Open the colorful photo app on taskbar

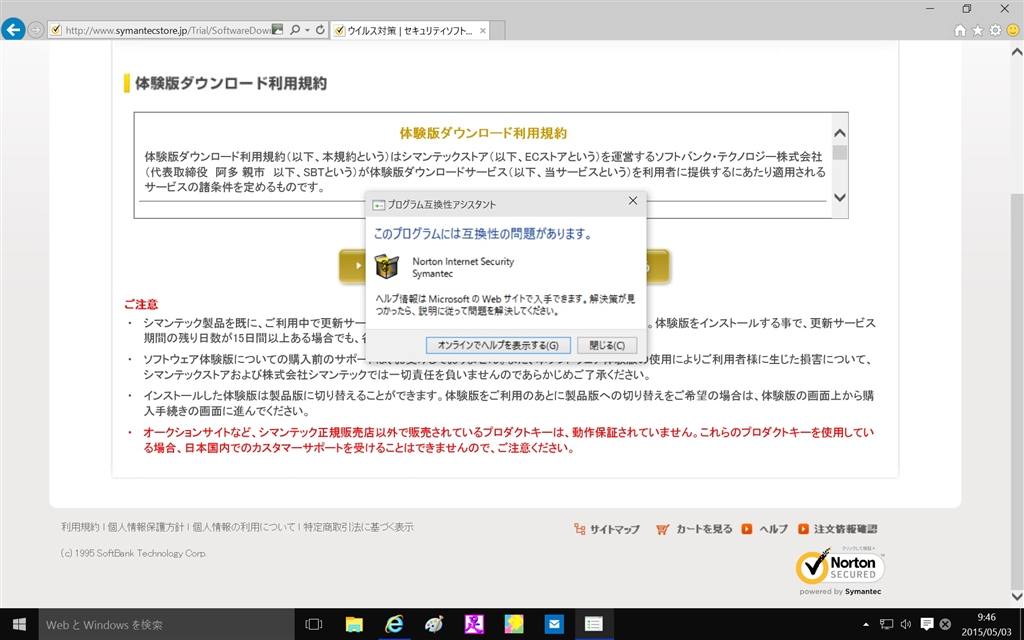coord(514,624)
